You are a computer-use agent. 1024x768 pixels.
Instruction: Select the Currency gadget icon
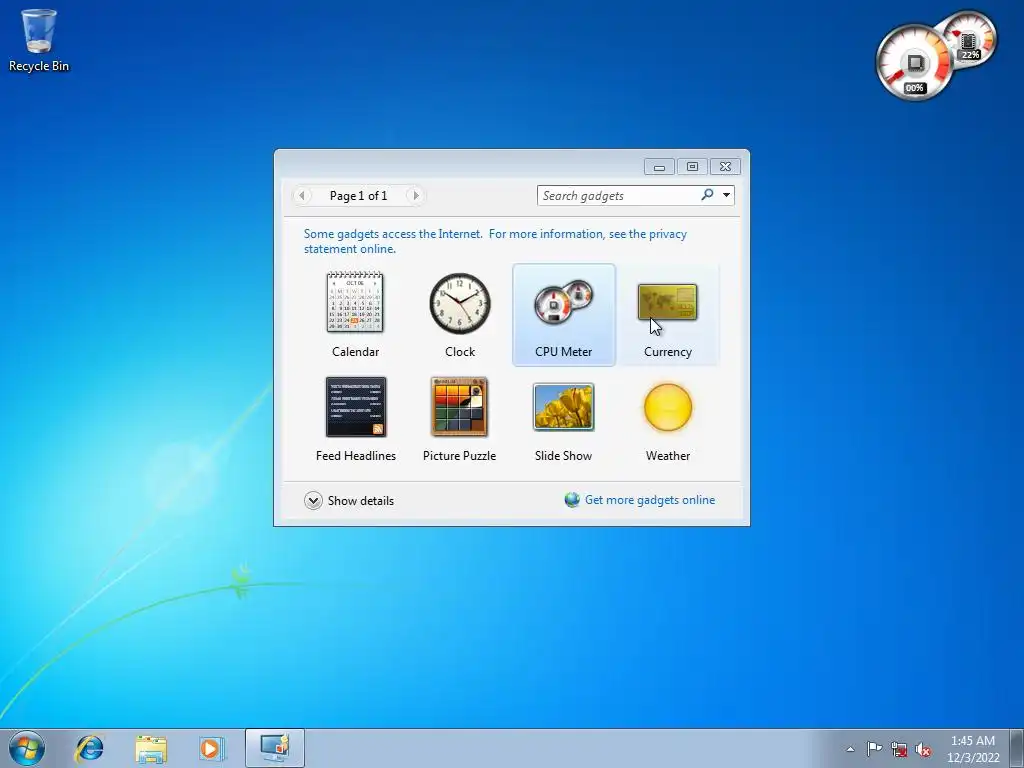coord(667,302)
